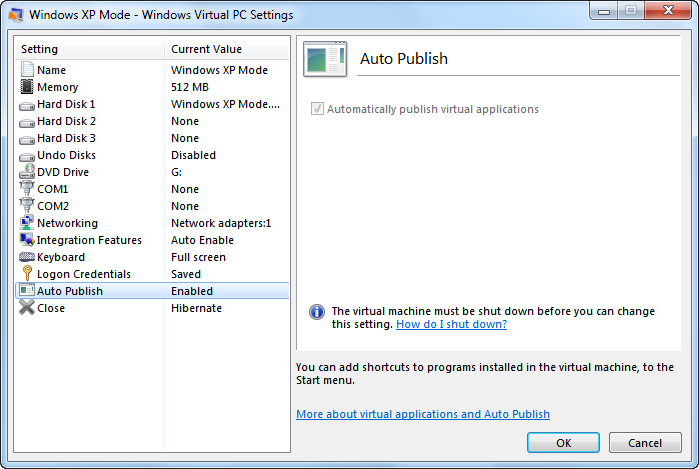Click the Logon Credentials key icon
699x469 pixels.
coord(27,273)
